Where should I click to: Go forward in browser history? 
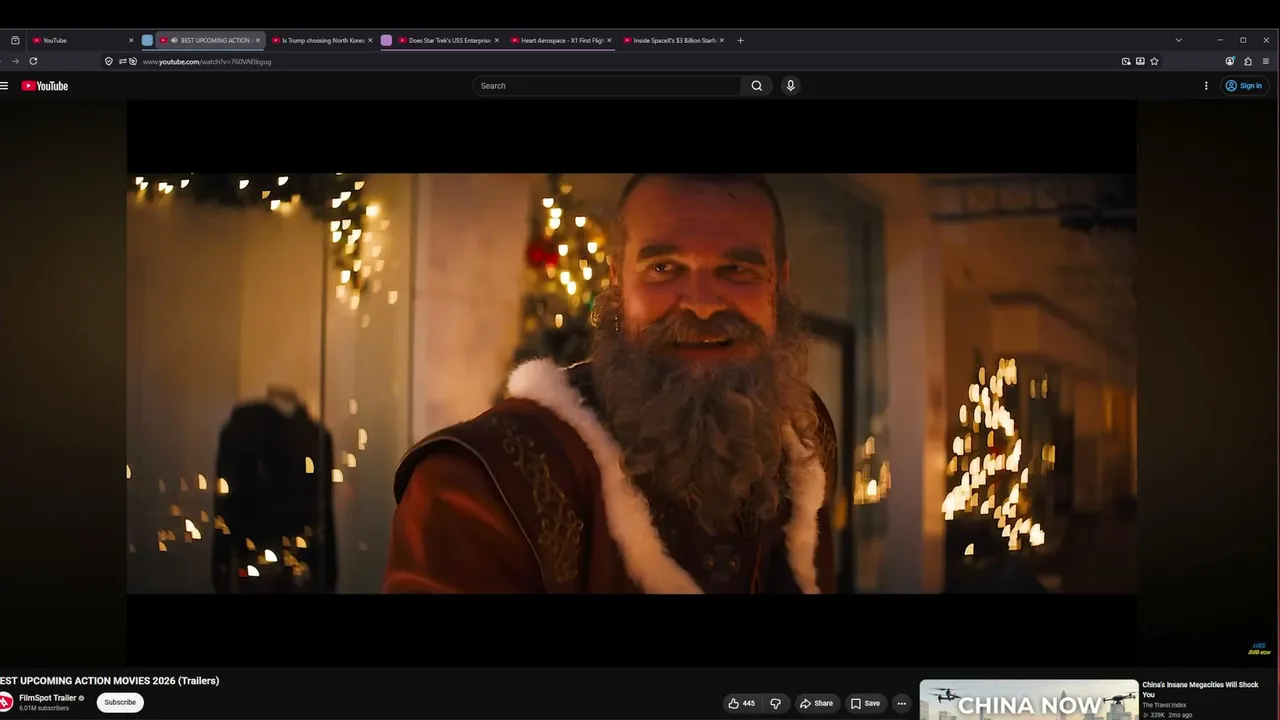(x=15, y=61)
